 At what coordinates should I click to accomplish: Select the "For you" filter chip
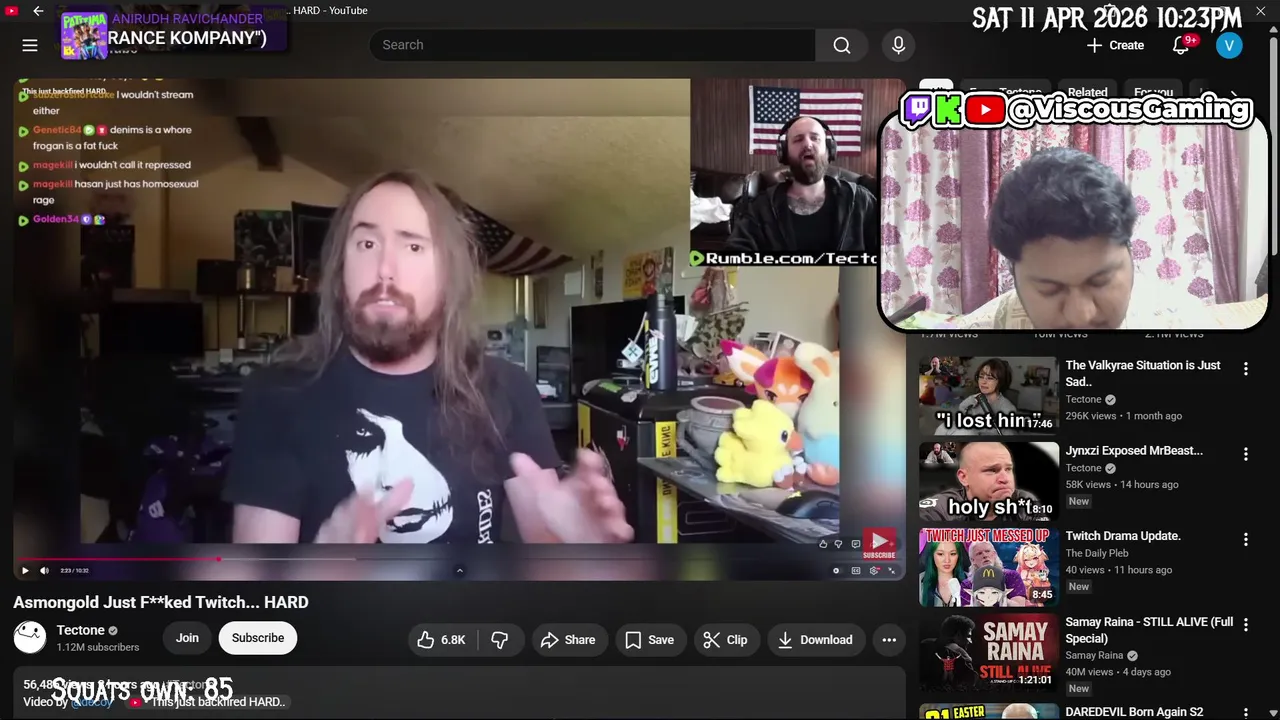[x=1154, y=92]
